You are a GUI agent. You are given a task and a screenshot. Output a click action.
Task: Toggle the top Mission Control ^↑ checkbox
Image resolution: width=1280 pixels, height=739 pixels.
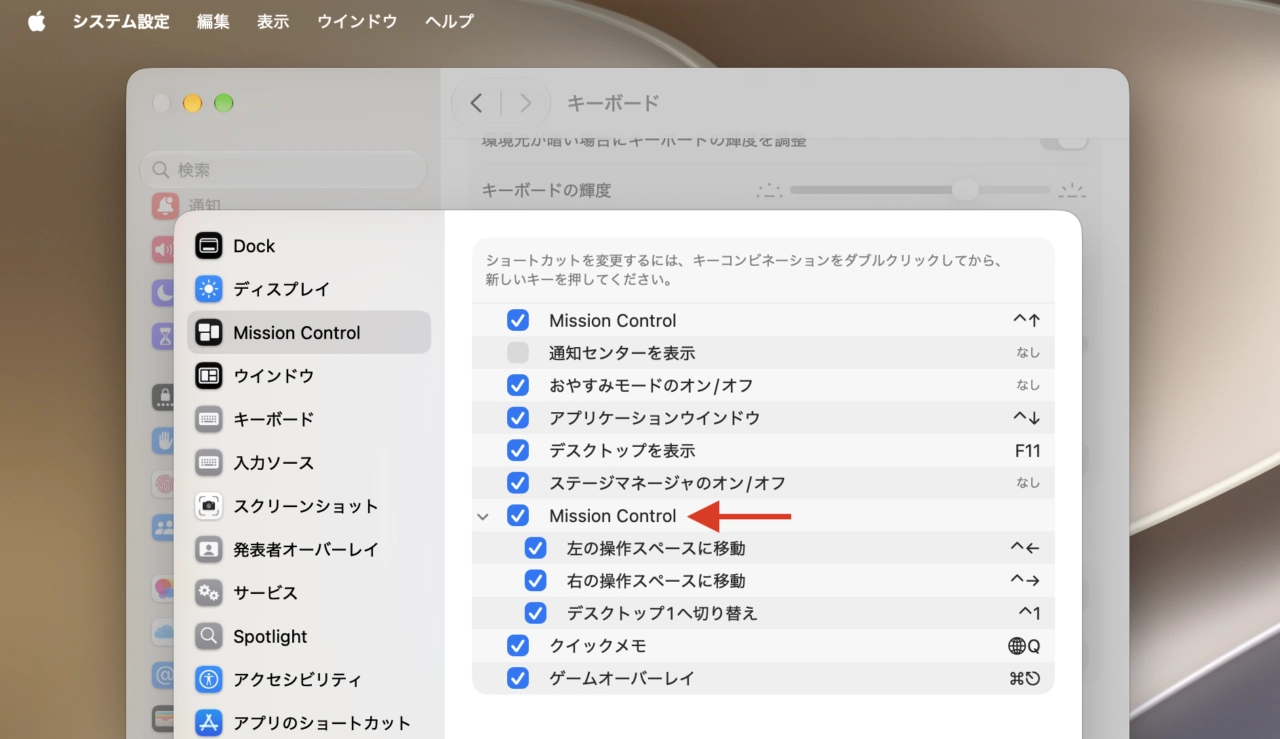click(517, 320)
